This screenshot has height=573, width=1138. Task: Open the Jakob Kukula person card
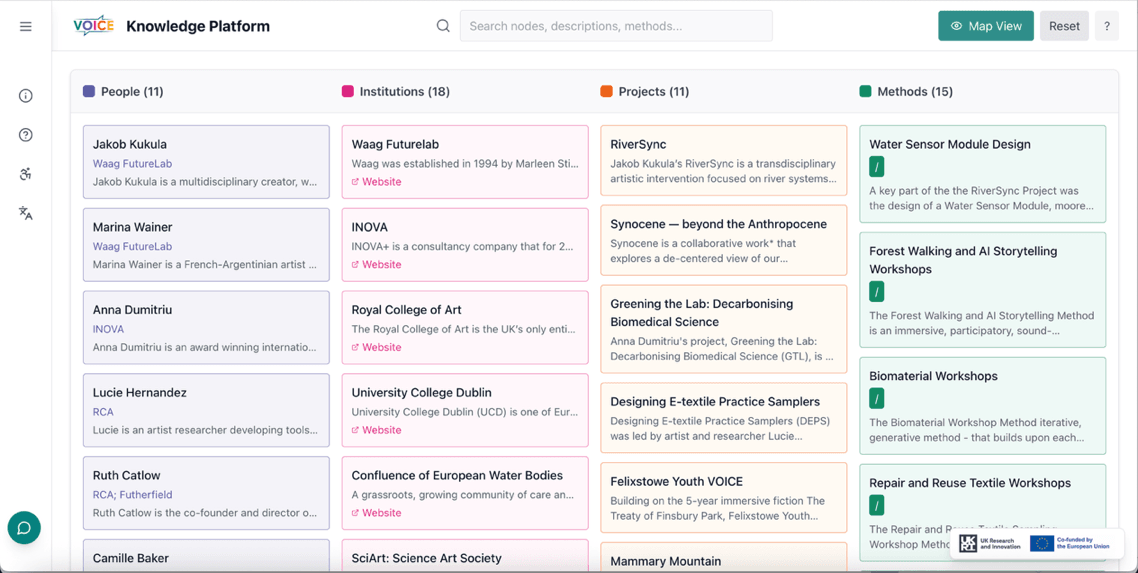pyautogui.click(x=206, y=162)
